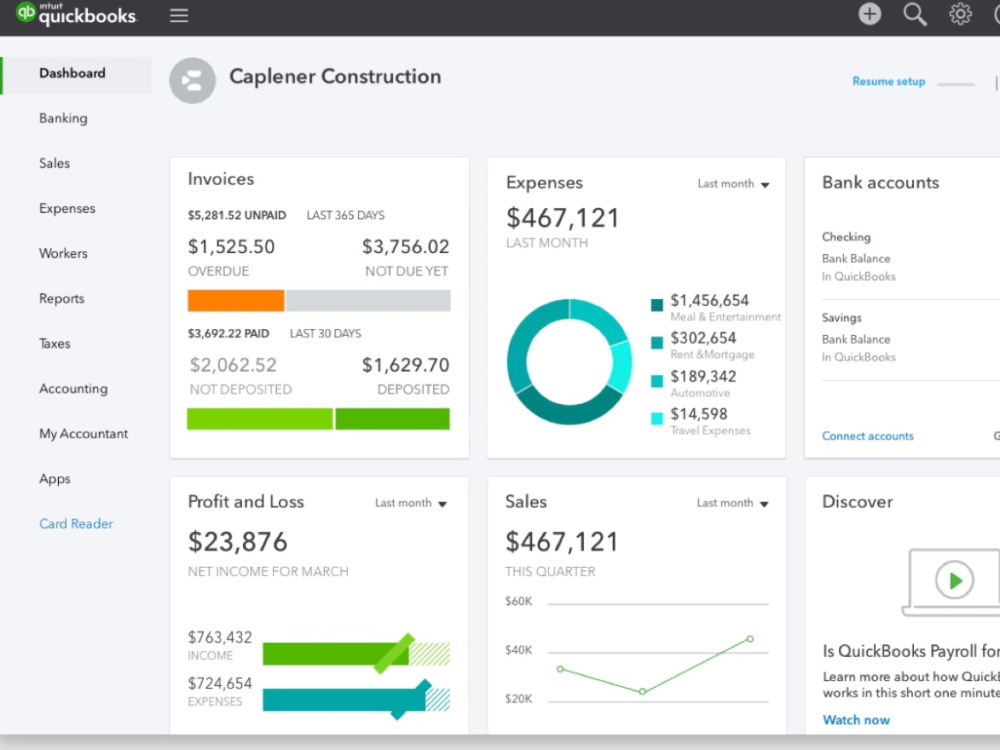Open Profit and Loss Last month dropdown
Image resolution: width=1000 pixels, height=750 pixels.
(411, 503)
